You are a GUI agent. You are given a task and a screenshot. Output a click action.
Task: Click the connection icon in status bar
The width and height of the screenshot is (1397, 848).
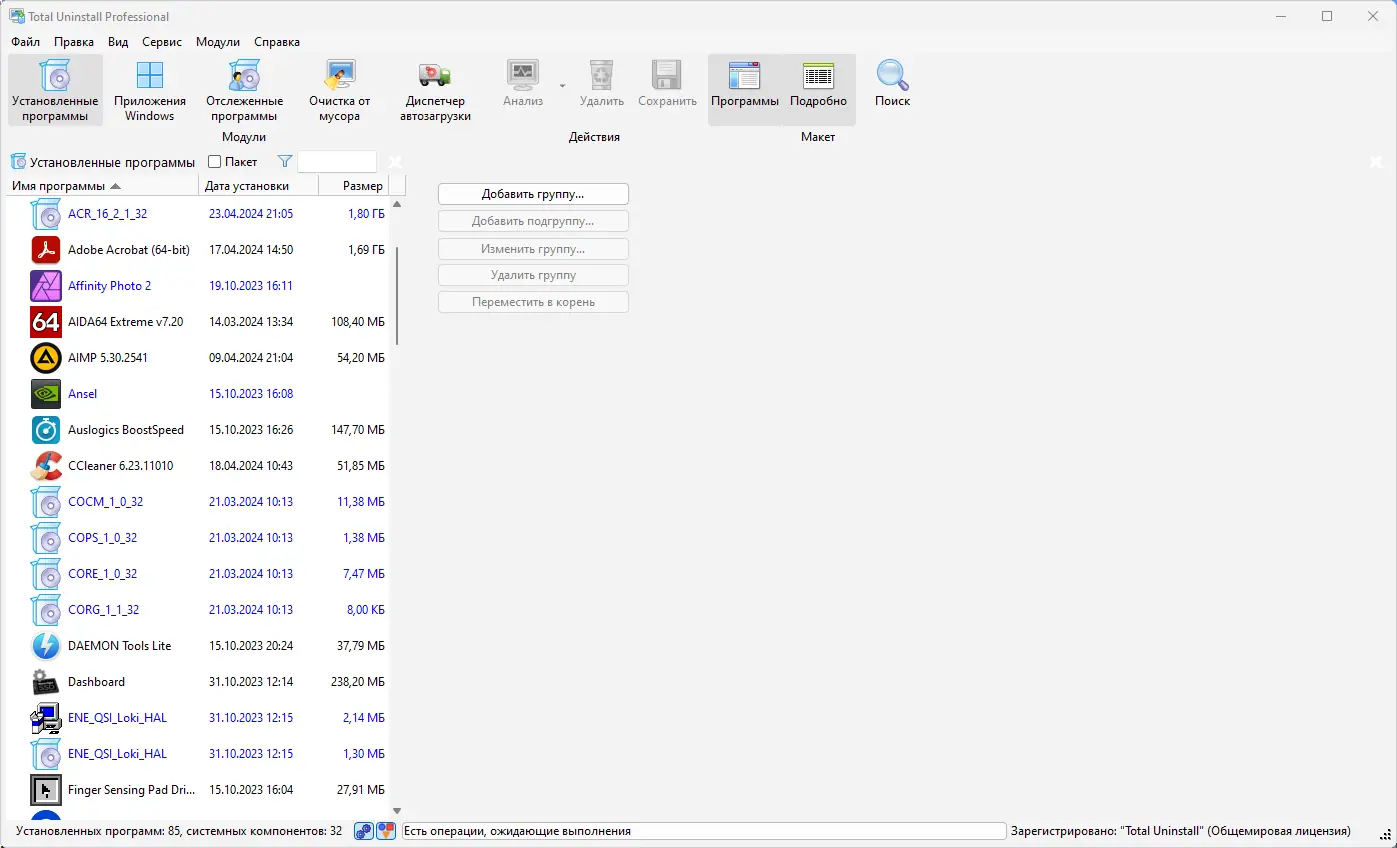point(363,831)
